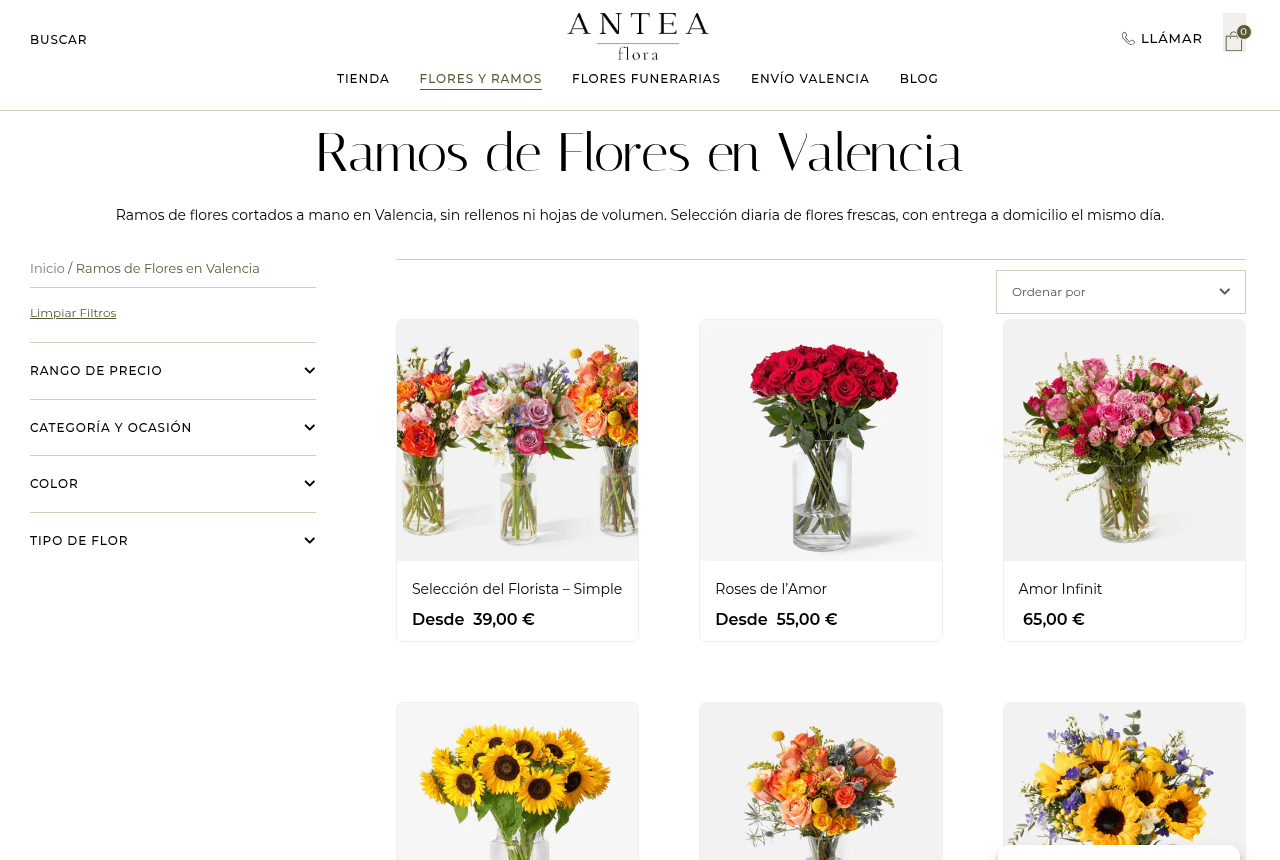Click Limpiar Filtros link
This screenshot has height=860, width=1280.
[73, 313]
